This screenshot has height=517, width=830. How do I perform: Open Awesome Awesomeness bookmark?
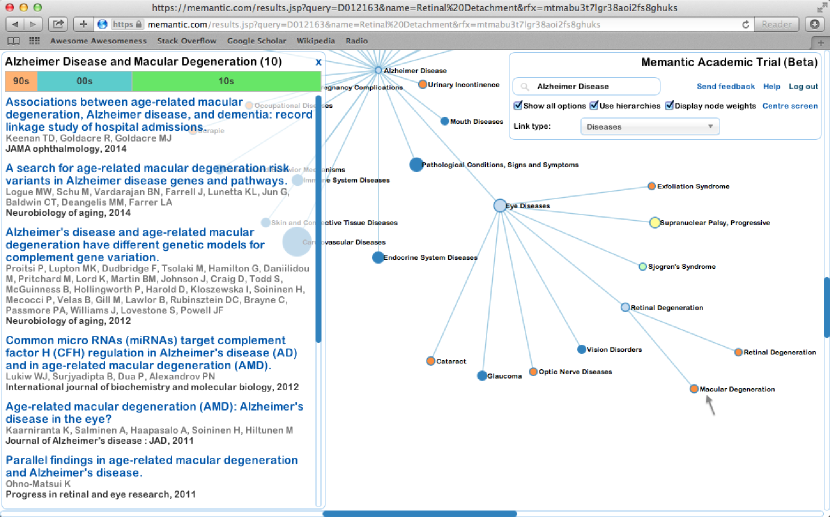point(98,41)
